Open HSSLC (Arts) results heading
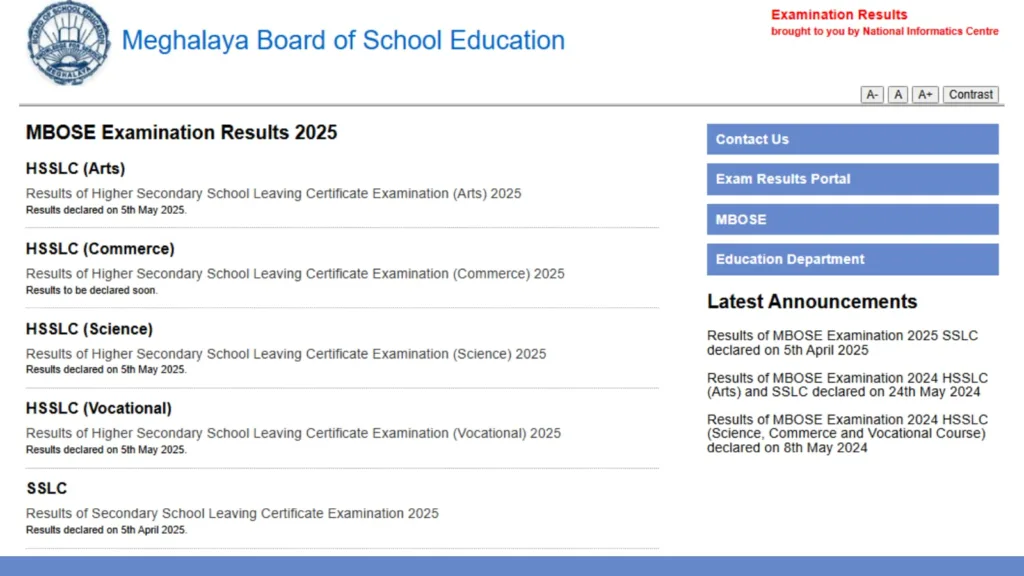 [x=75, y=169]
